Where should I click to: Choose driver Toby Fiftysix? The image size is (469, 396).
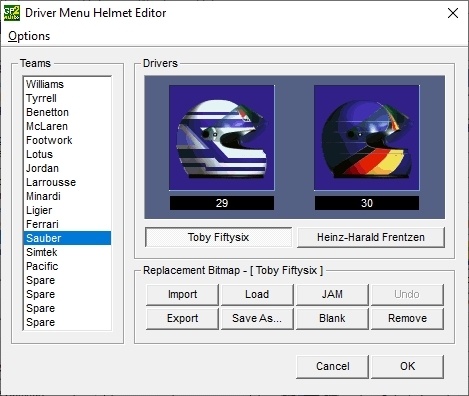pos(219,237)
